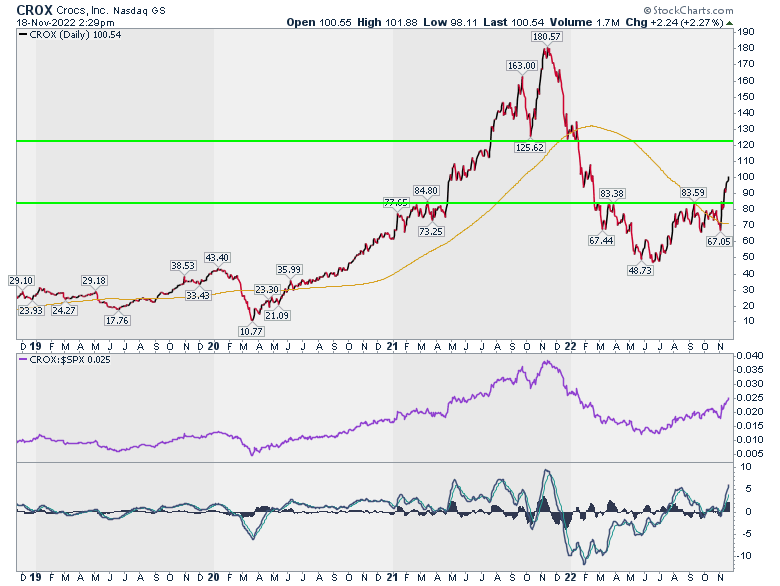Open the StockCharts.com copyright link
The image size is (780, 586).
point(688,10)
